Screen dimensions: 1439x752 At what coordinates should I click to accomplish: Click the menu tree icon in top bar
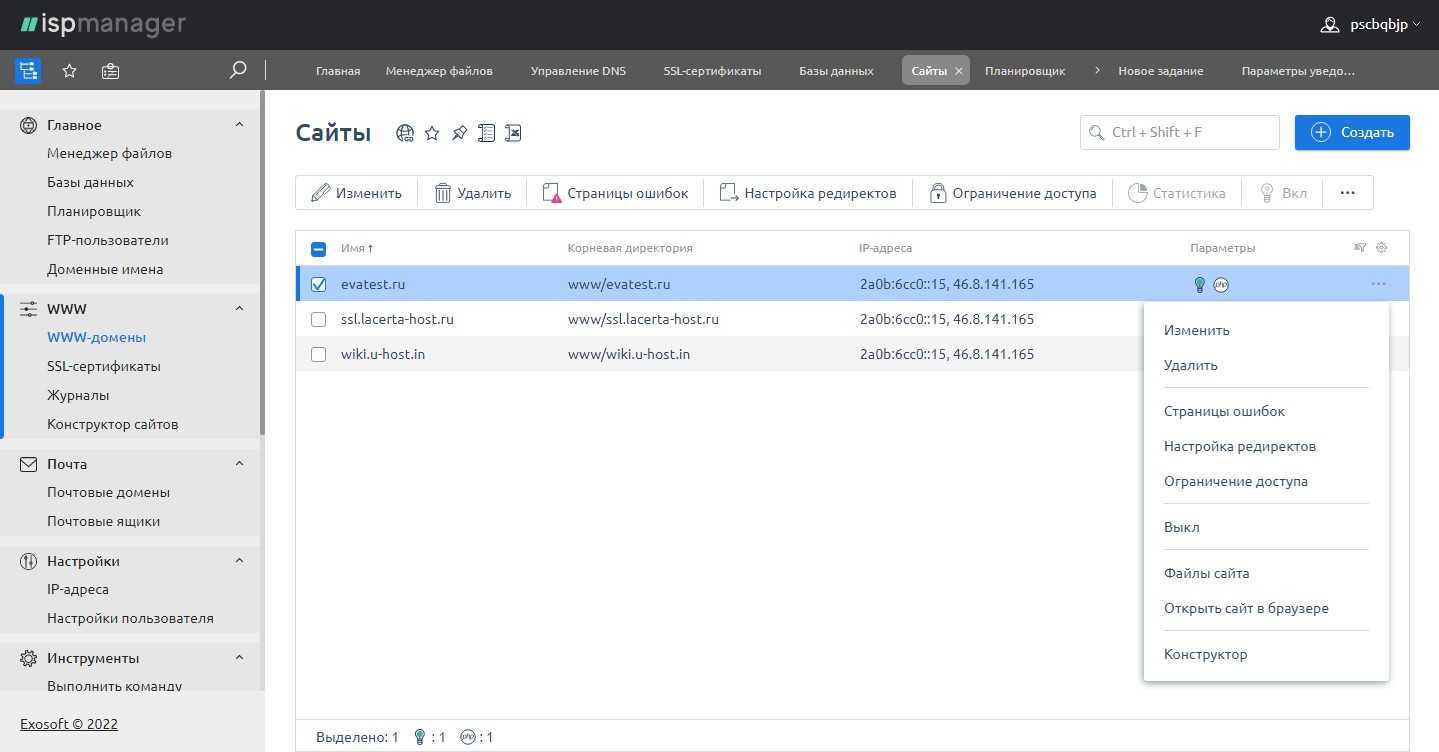(x=28, y=70)
